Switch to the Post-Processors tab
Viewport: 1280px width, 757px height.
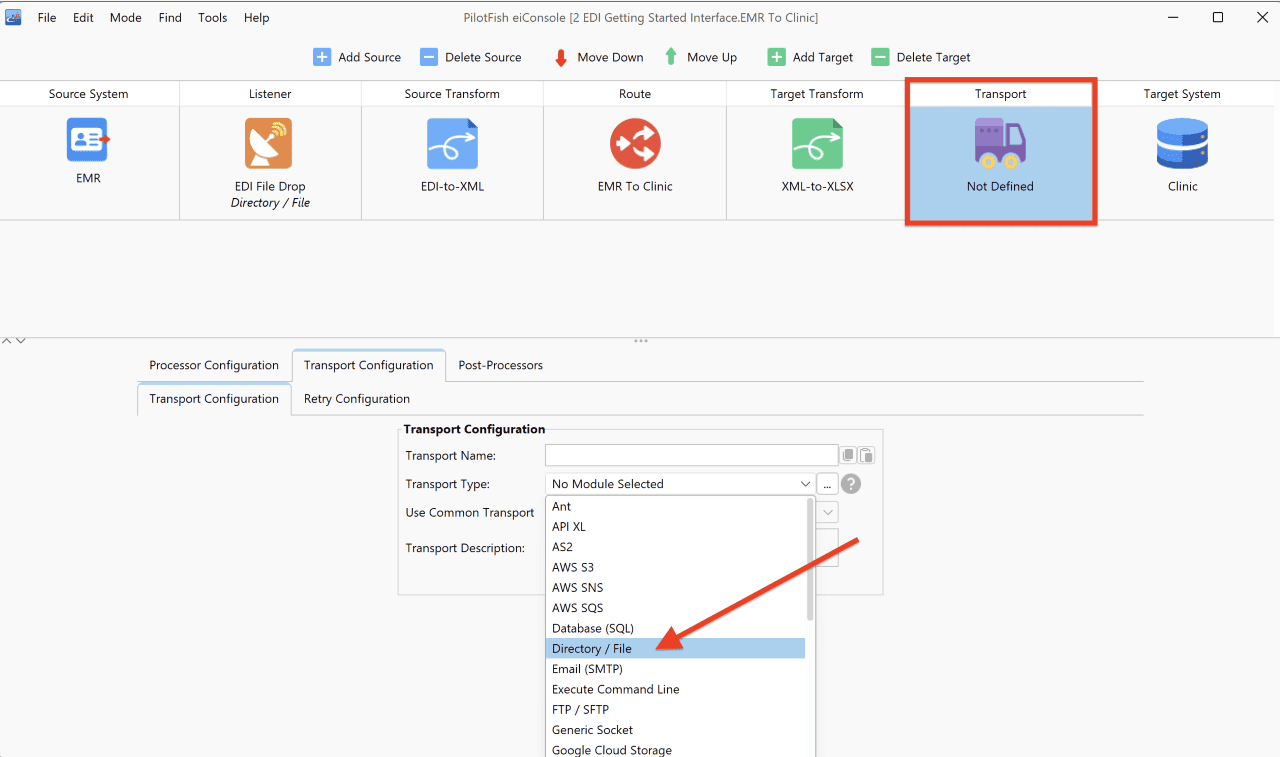[x=500, y=365]
